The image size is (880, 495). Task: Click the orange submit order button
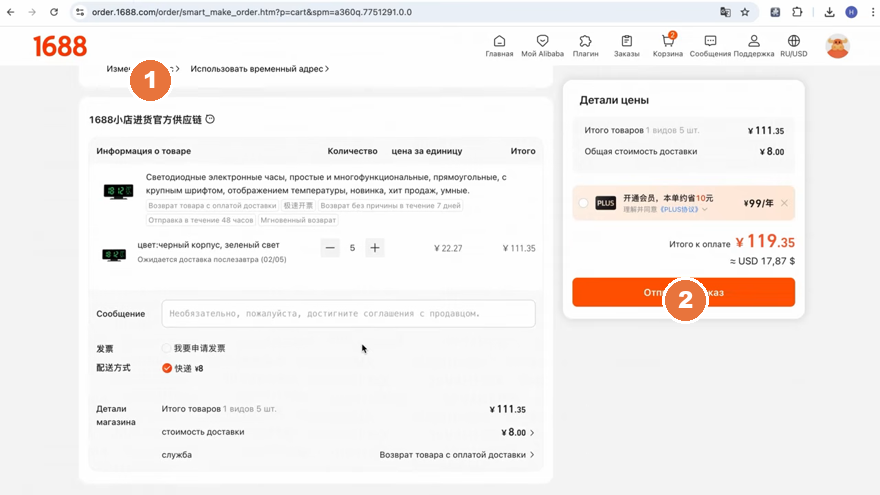(684, 292)
